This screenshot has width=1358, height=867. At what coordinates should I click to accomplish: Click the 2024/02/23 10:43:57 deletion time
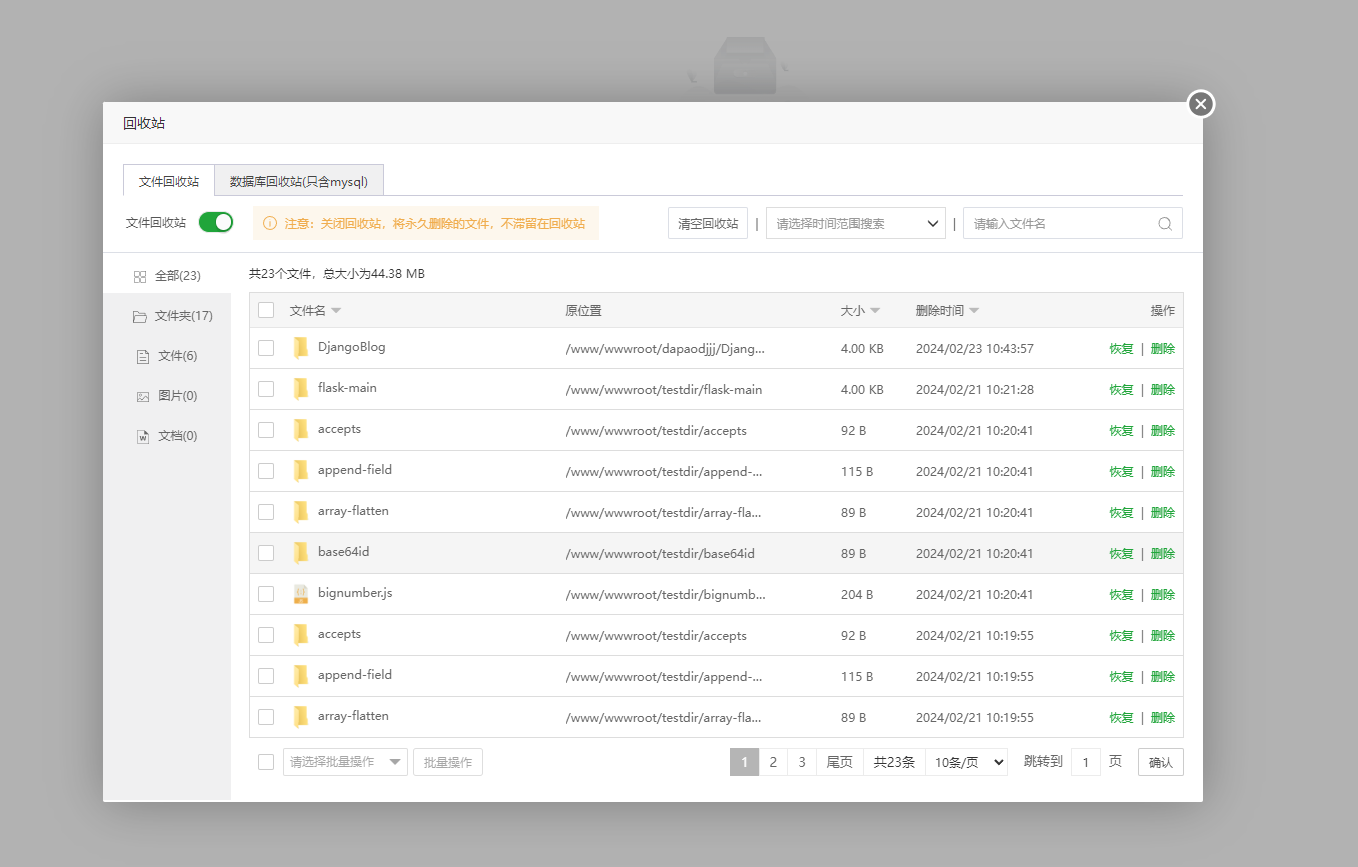coord(975,349)
